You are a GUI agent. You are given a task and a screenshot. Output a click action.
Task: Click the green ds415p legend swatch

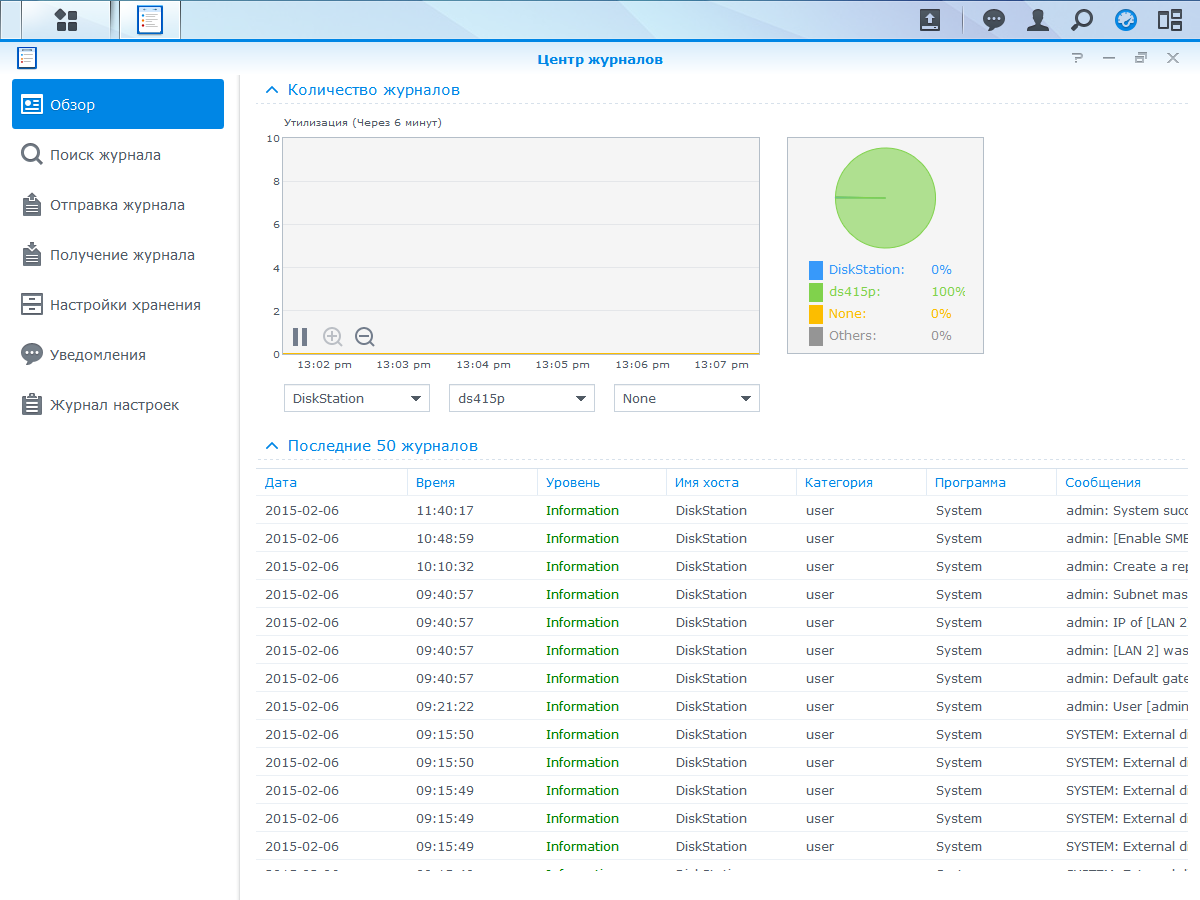click(x=816, y=292)
